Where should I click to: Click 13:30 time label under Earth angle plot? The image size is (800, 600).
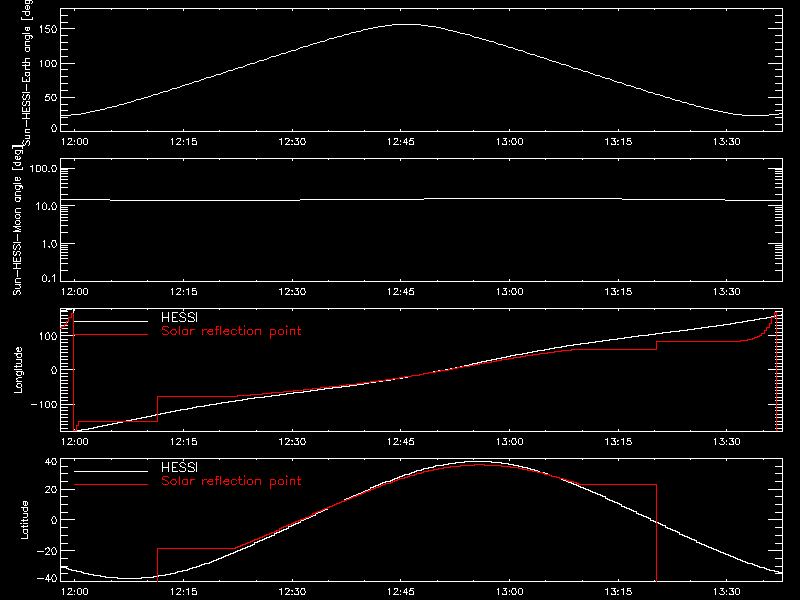pyautogui.click(x=727, y=141)
